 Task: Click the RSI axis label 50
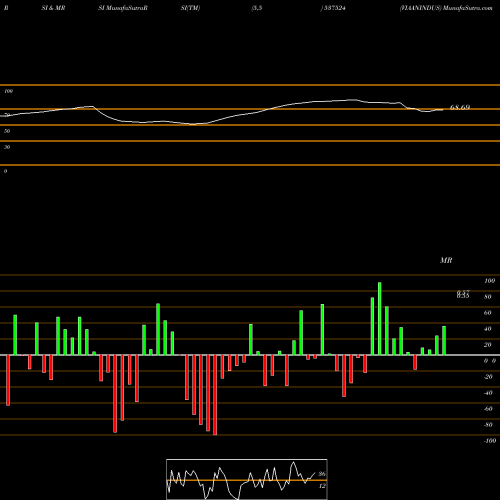7,131
